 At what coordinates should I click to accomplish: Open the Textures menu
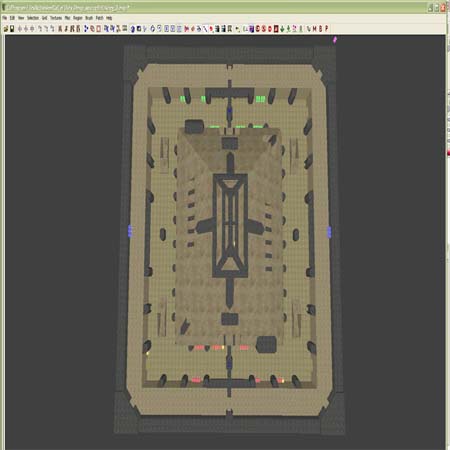(x=56, y=18)
